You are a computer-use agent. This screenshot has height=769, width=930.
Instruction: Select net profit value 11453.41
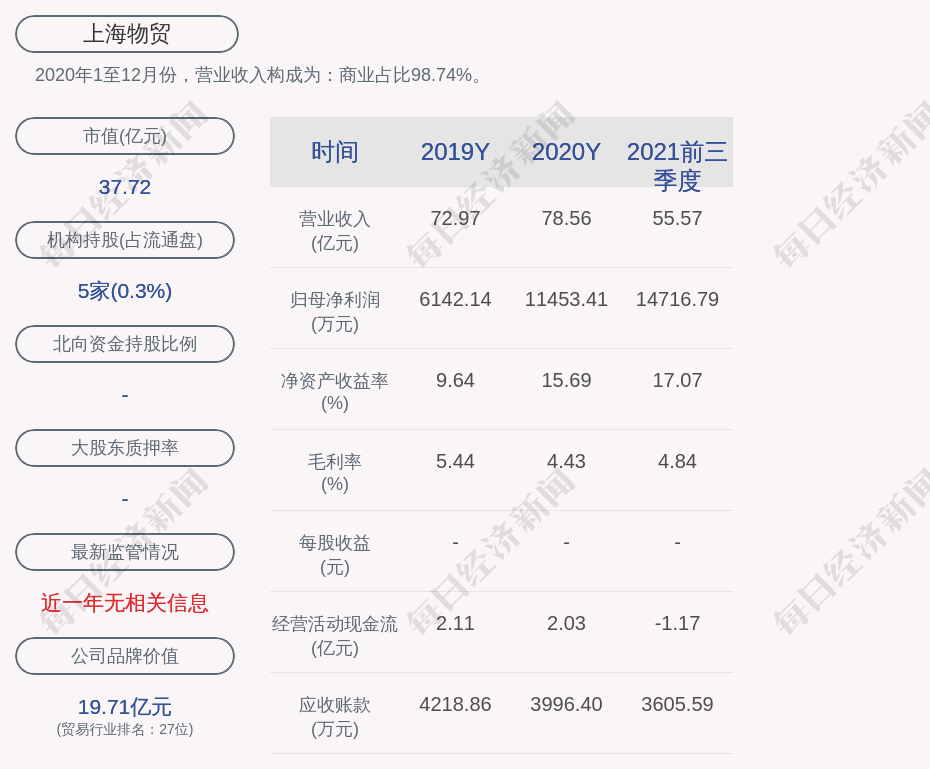pos(566,299)
